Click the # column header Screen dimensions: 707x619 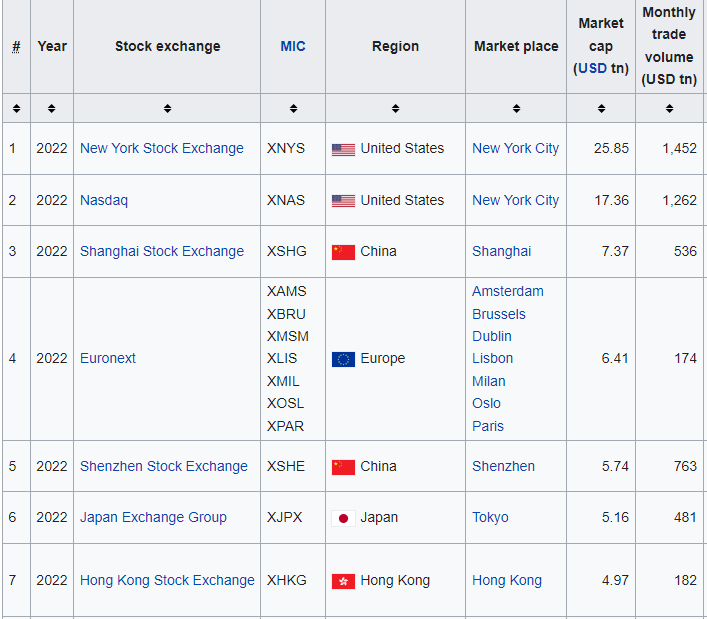16,46
